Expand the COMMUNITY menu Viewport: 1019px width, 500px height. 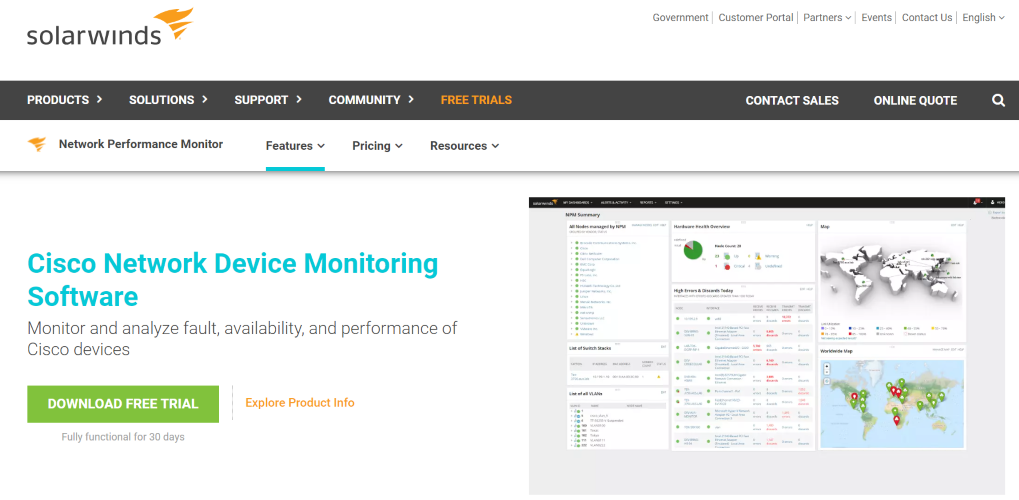point(371,100)
